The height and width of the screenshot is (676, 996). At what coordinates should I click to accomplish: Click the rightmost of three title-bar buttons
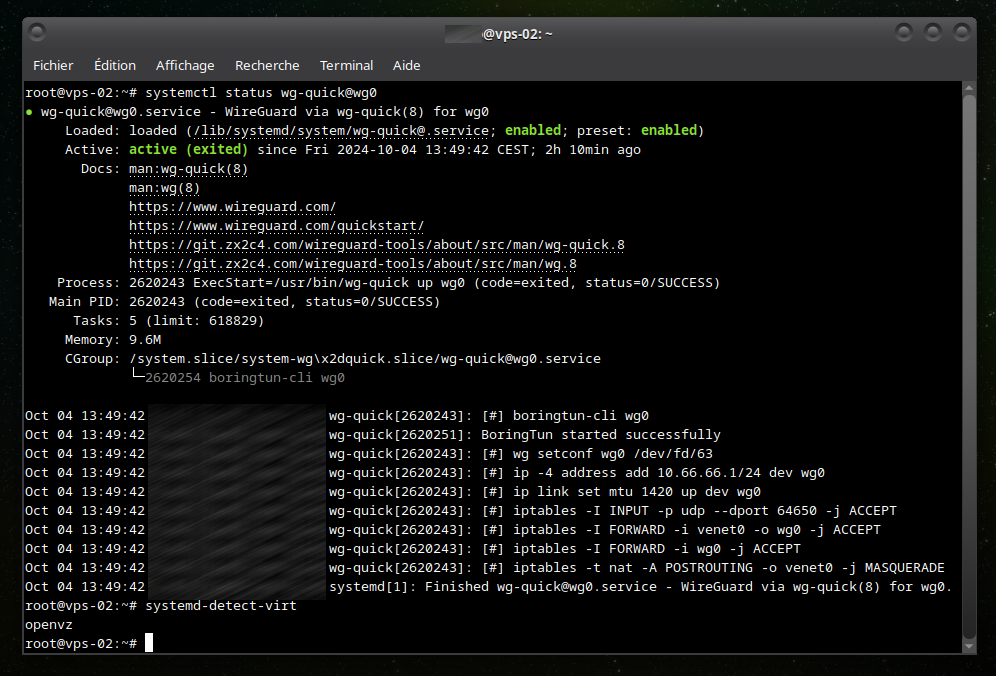coord(962,32)
